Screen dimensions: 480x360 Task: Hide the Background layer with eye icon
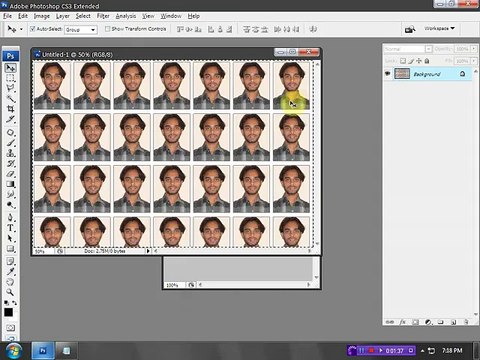(x=388, y=74)
